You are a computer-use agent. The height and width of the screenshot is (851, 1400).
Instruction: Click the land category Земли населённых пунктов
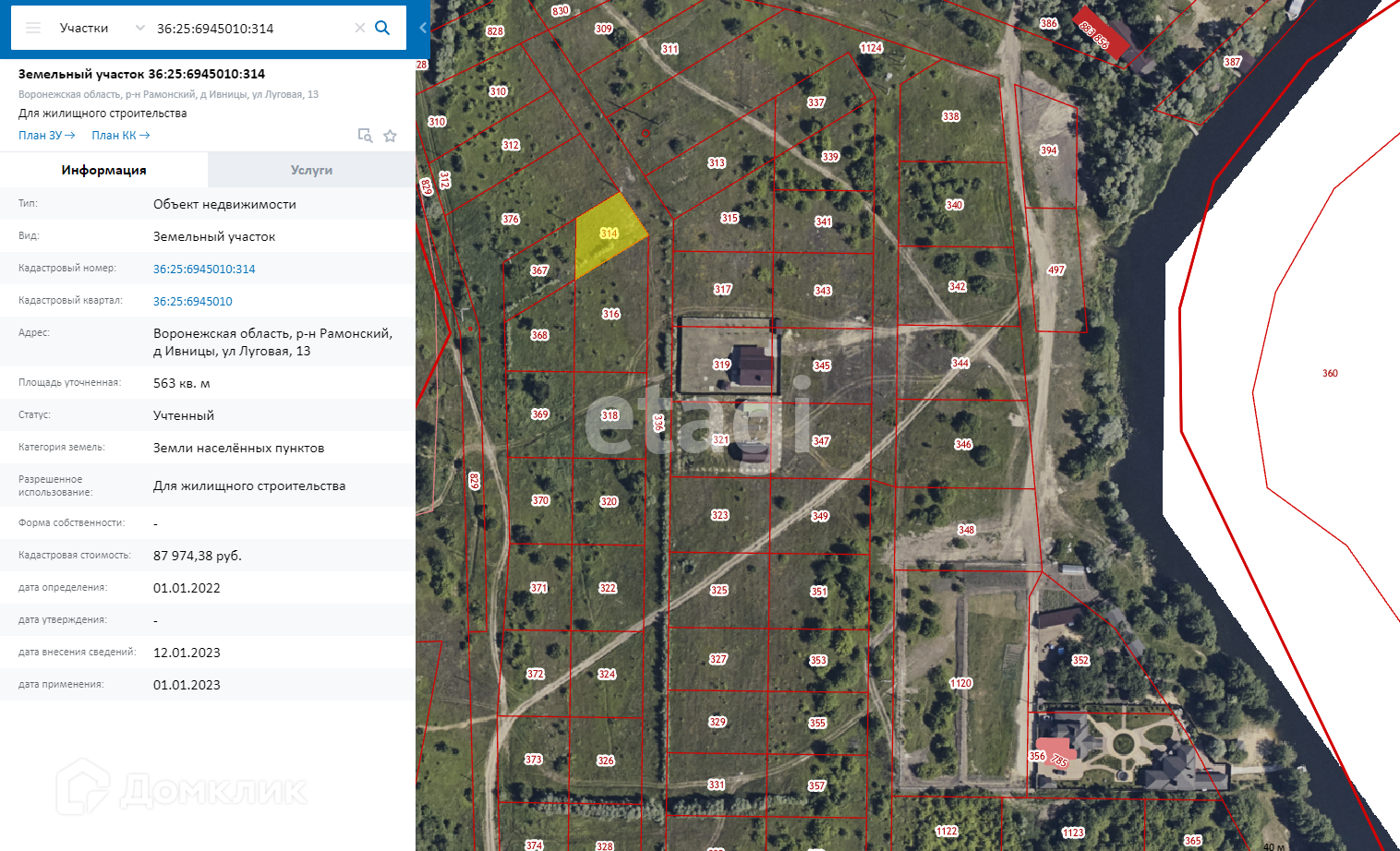point(239,448)
